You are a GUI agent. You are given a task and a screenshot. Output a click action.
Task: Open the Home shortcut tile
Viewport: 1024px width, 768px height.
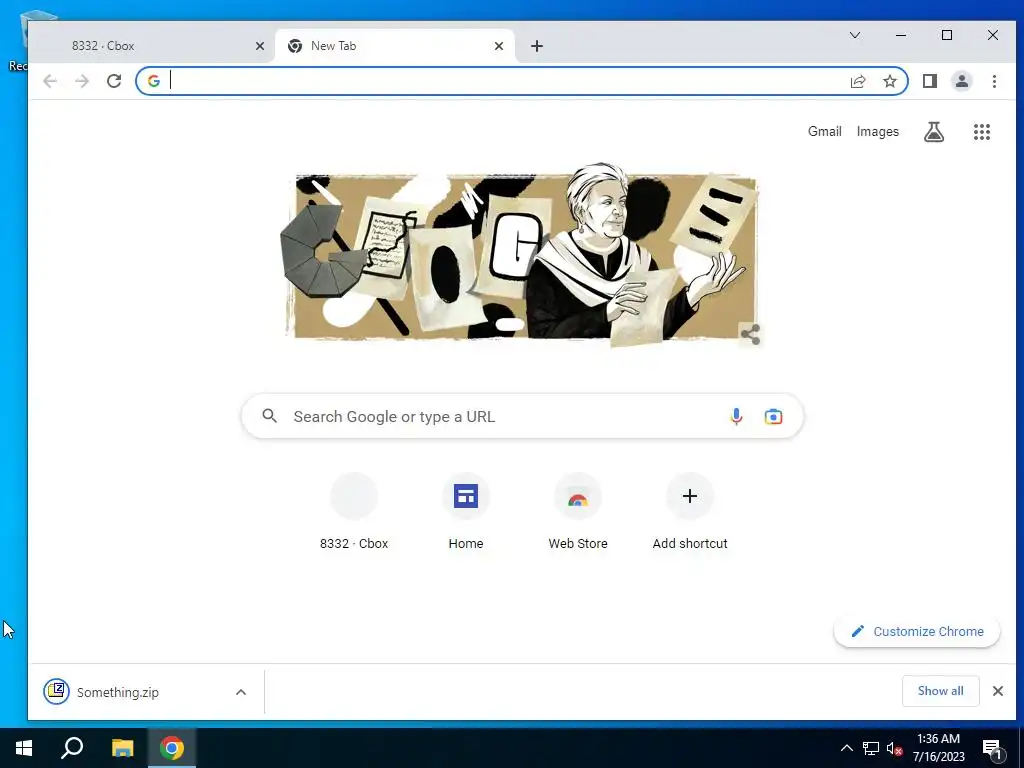[466, 512]
